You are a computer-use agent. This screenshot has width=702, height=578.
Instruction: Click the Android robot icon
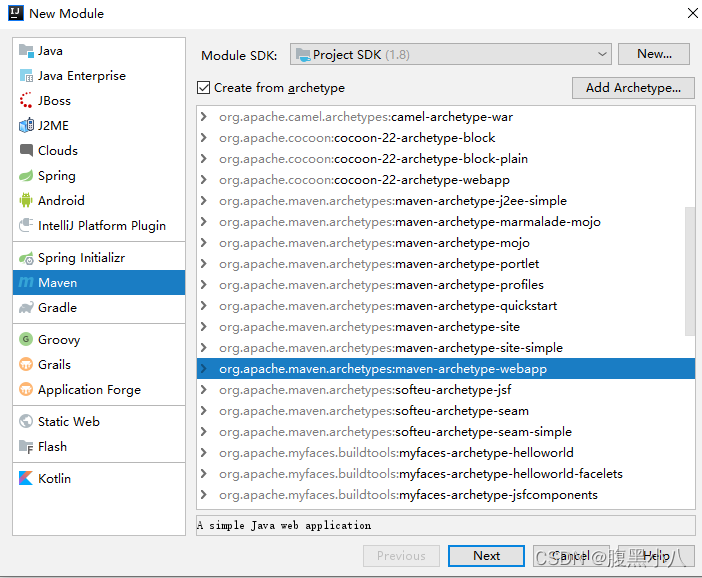tap(26, 200)
